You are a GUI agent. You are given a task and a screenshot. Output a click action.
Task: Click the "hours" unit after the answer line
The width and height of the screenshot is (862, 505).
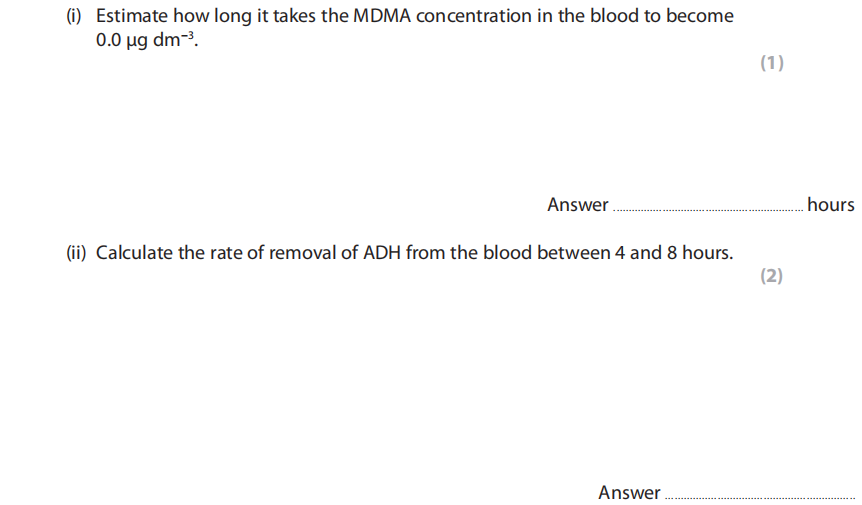point(830,205)
